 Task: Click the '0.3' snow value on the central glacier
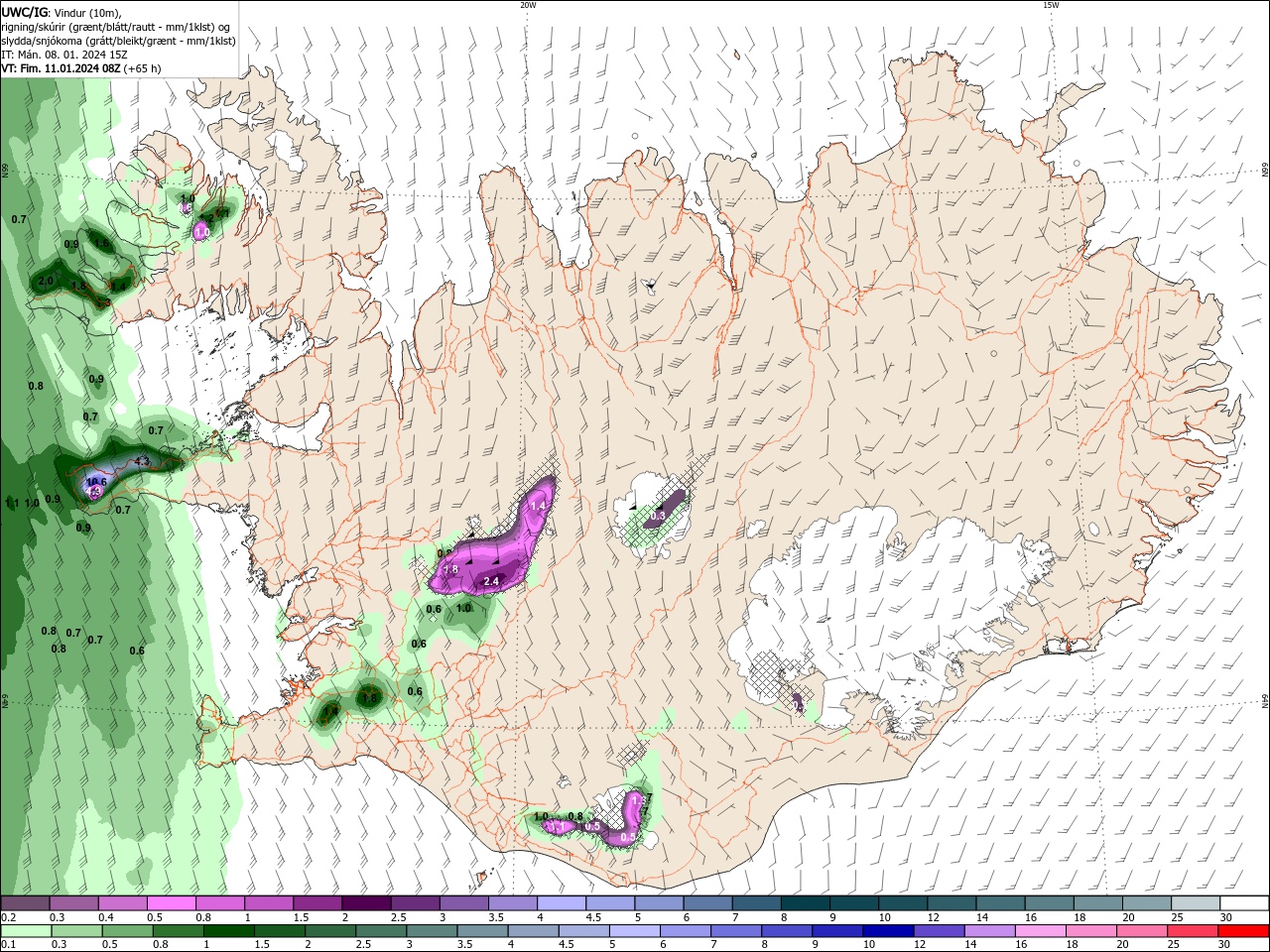657,516
